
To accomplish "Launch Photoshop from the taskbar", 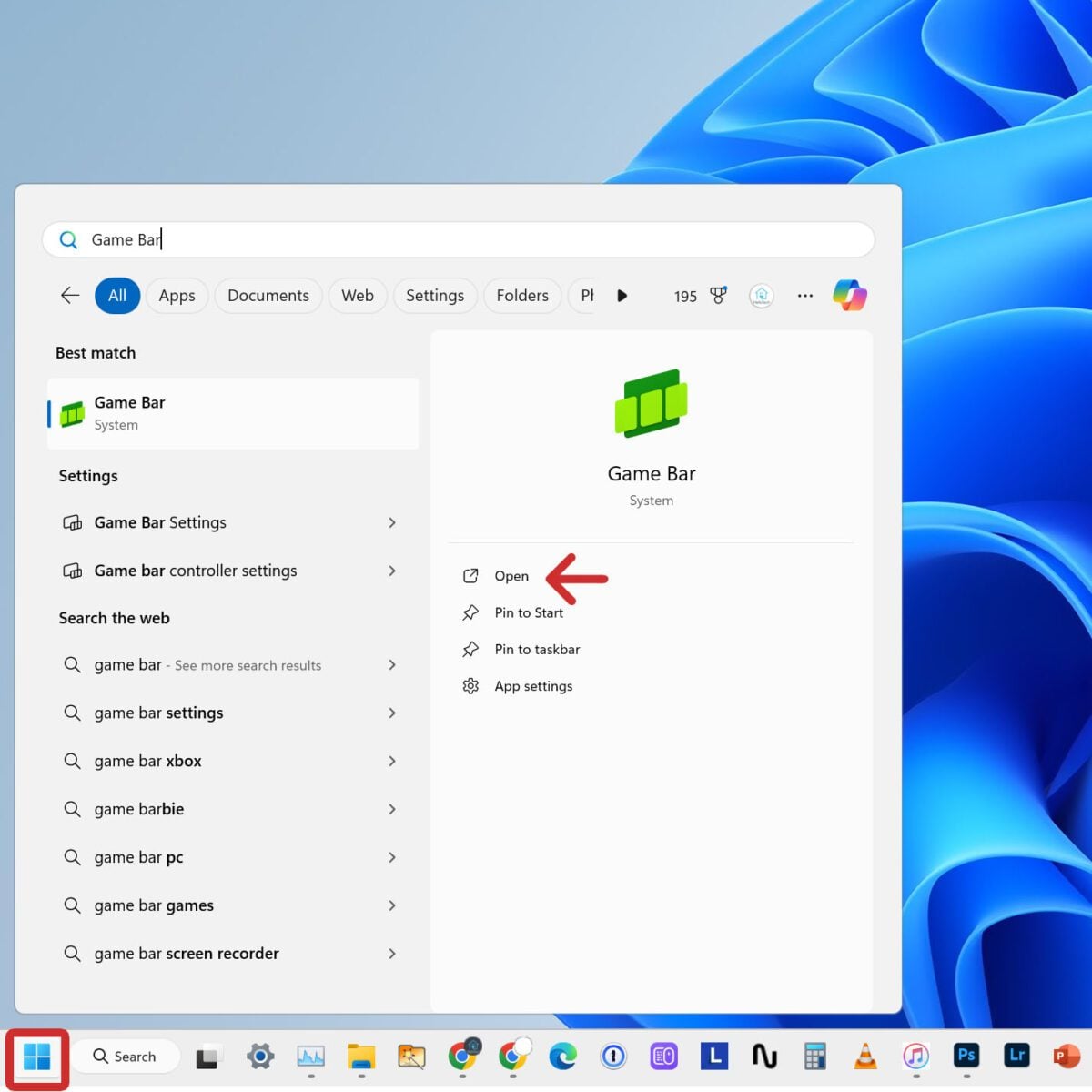I will [966, 1057].
